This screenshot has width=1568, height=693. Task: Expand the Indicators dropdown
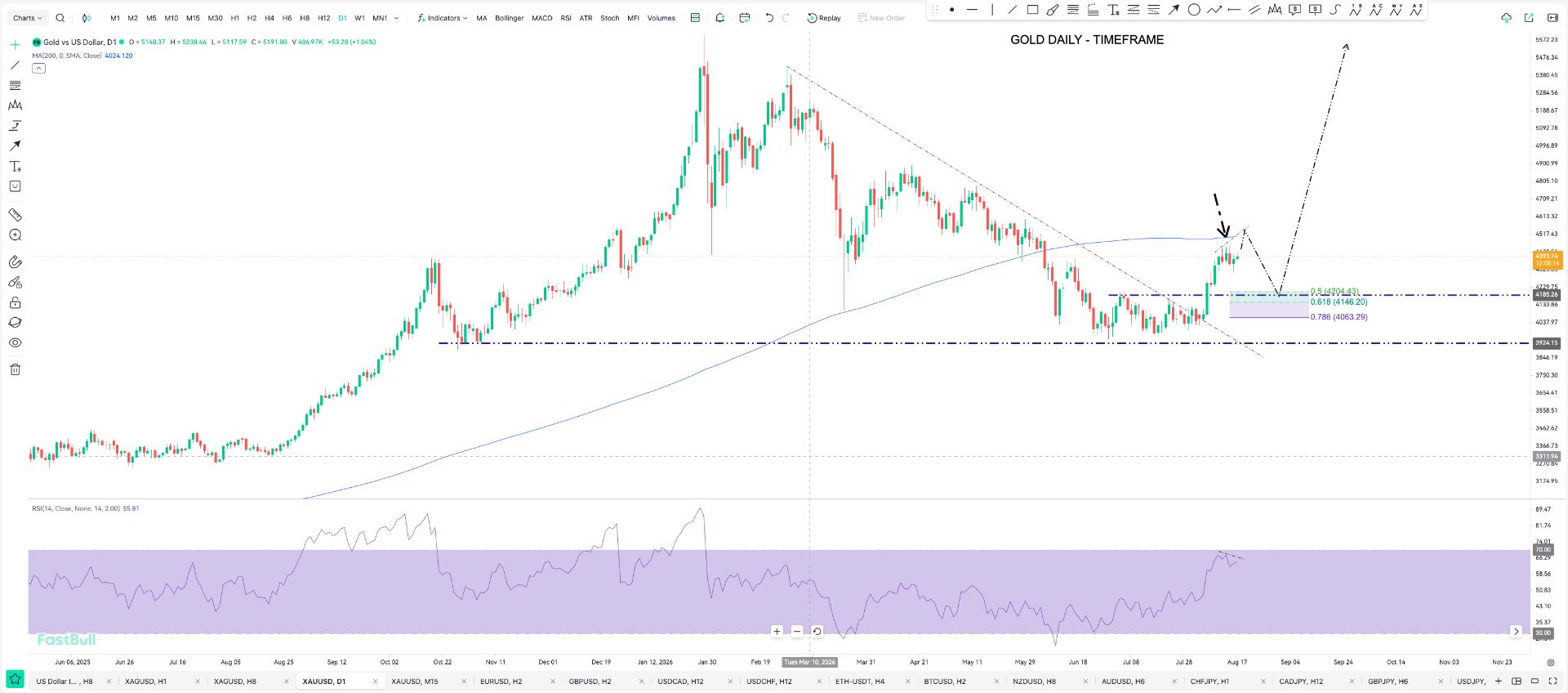click(x=442, y=18)
